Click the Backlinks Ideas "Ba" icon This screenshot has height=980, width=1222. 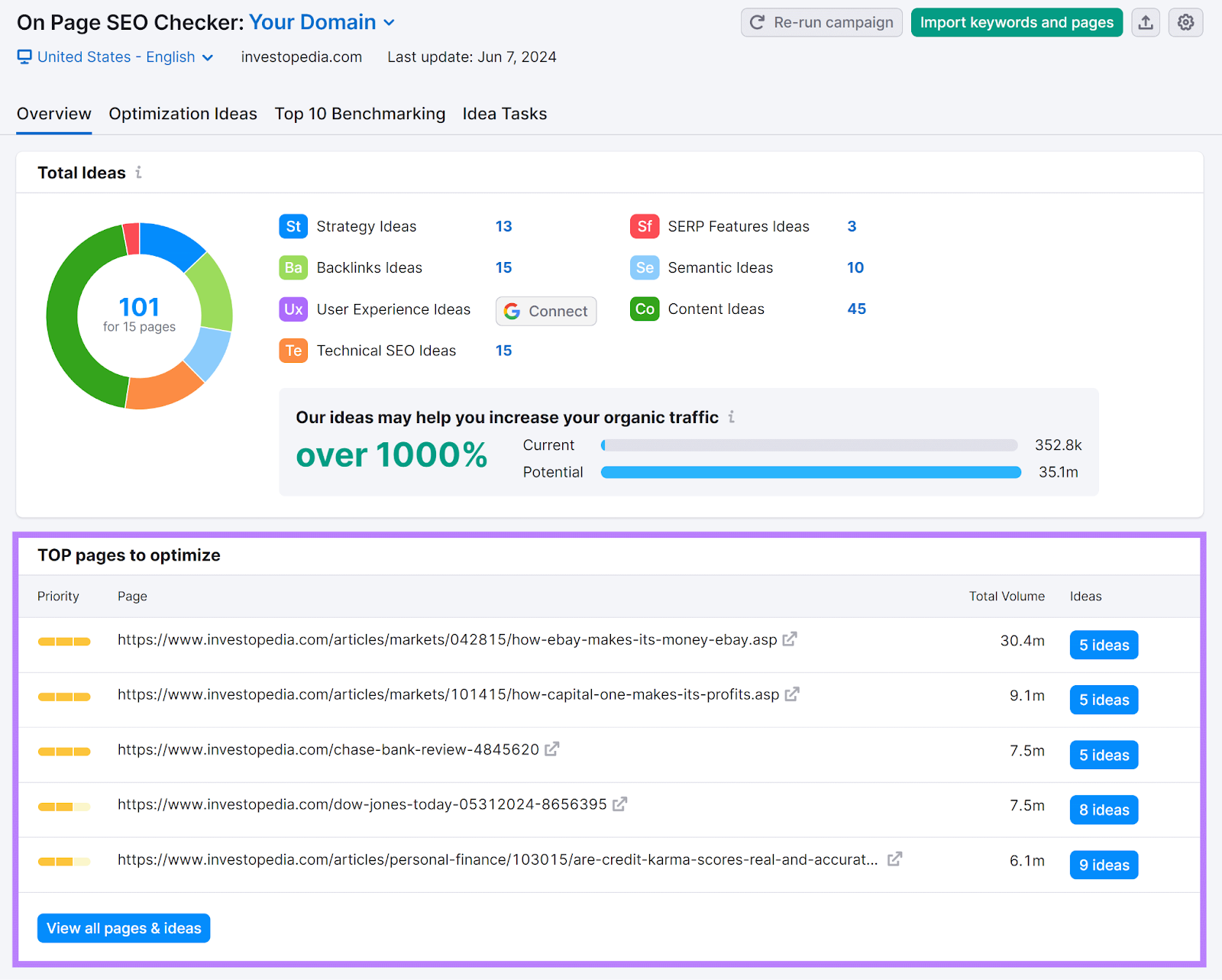click(293, 267)
